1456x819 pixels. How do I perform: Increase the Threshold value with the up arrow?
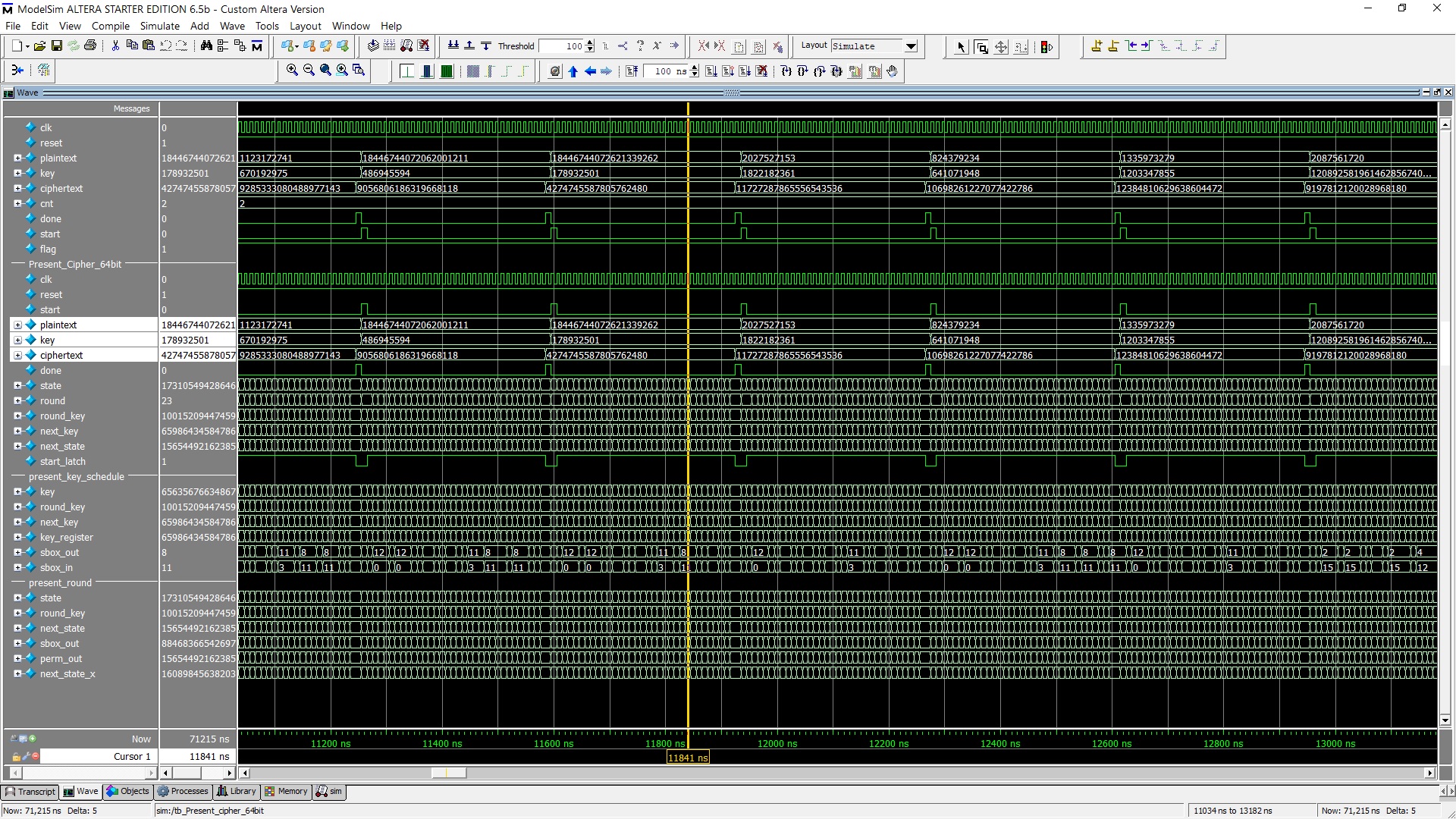(x=590, y=42)
